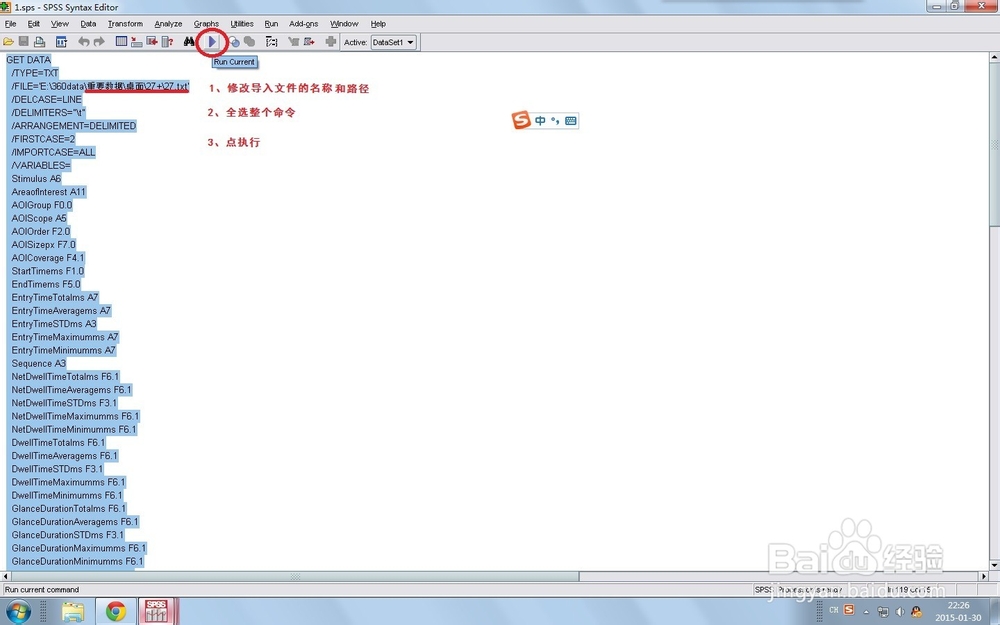1000x625 pixels.
Task: Open Google Chrome from taskbar
Action: pyautogui.click(x=115, y=611)
